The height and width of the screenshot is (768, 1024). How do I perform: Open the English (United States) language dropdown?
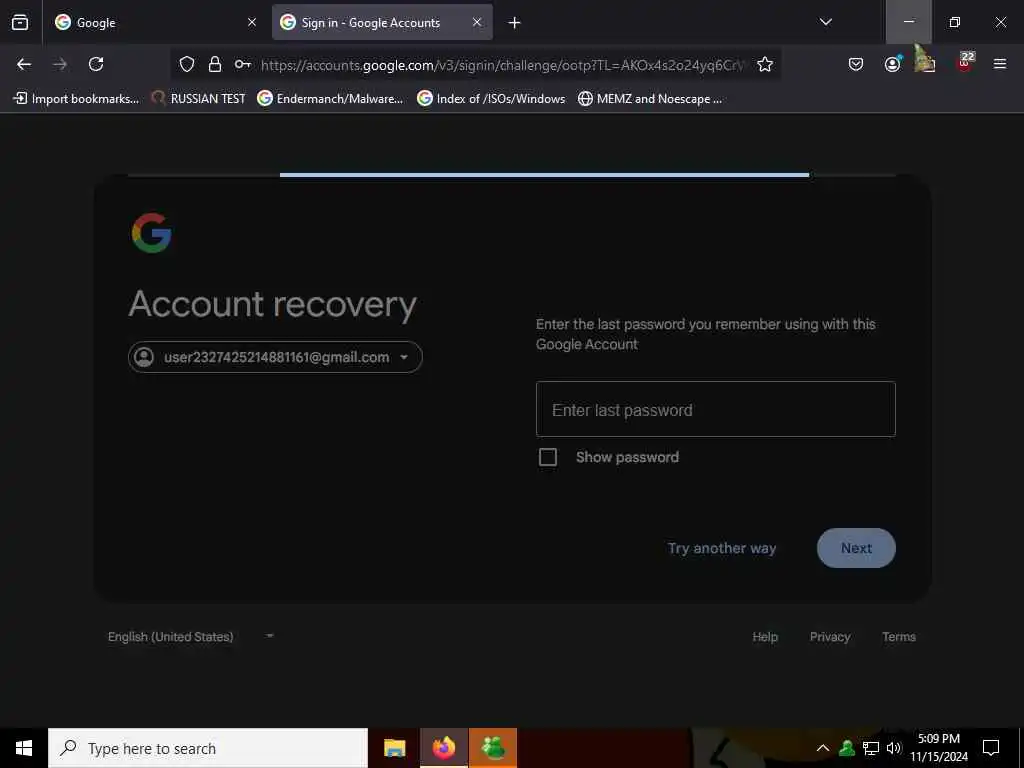click(190, 637)
